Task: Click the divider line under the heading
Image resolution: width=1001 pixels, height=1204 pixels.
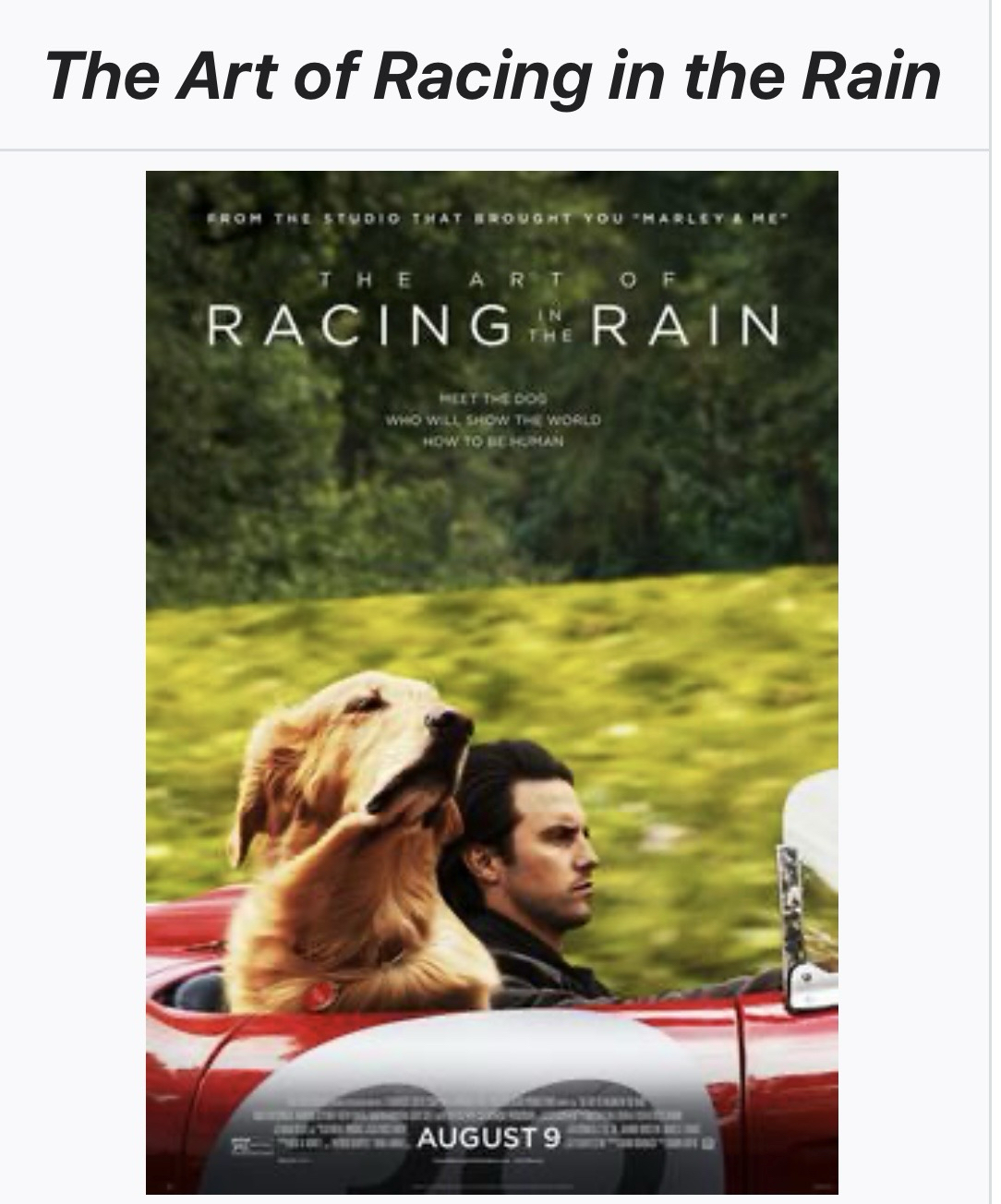Action: (x=496, y=149)
